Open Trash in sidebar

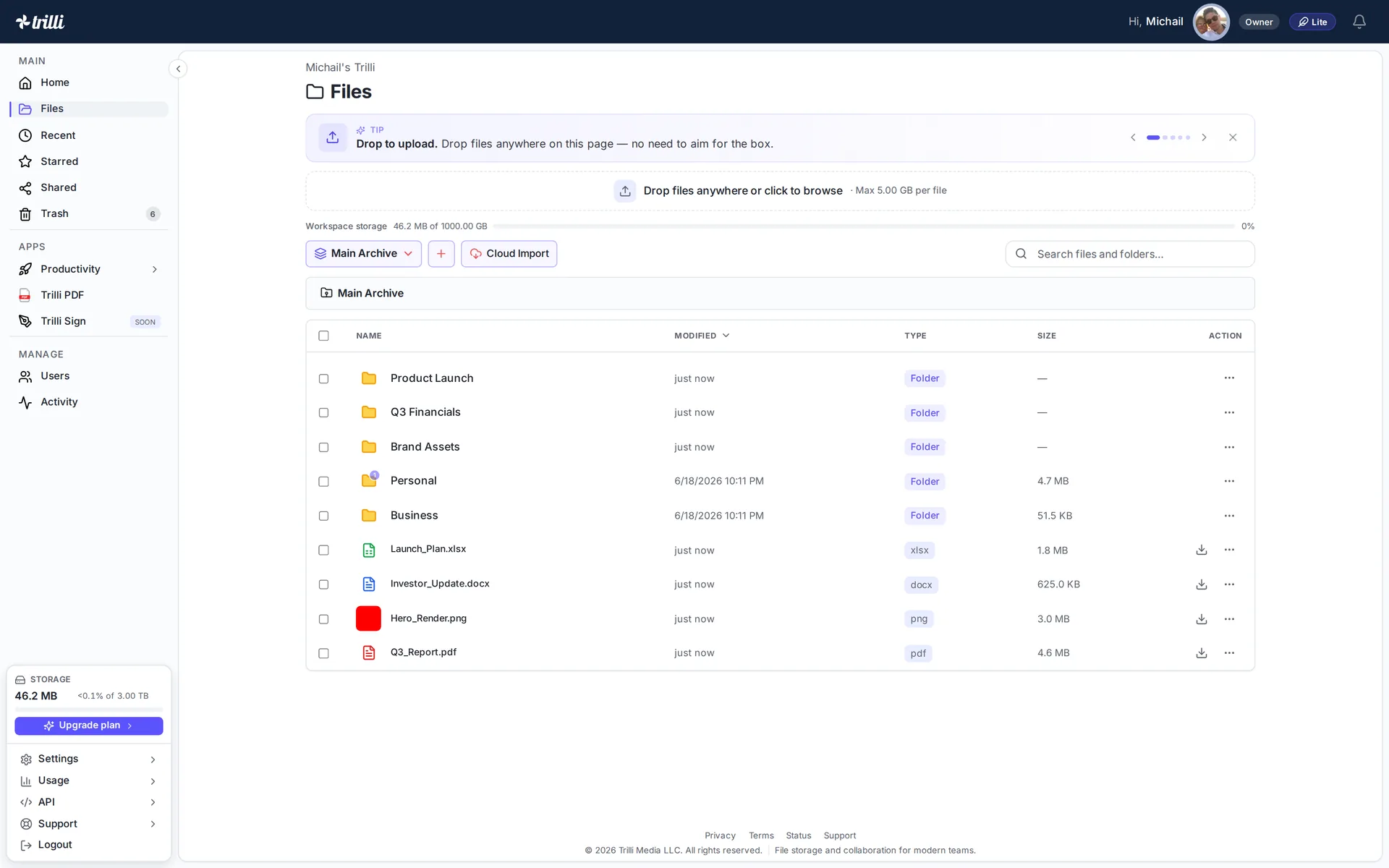(89, 213)
